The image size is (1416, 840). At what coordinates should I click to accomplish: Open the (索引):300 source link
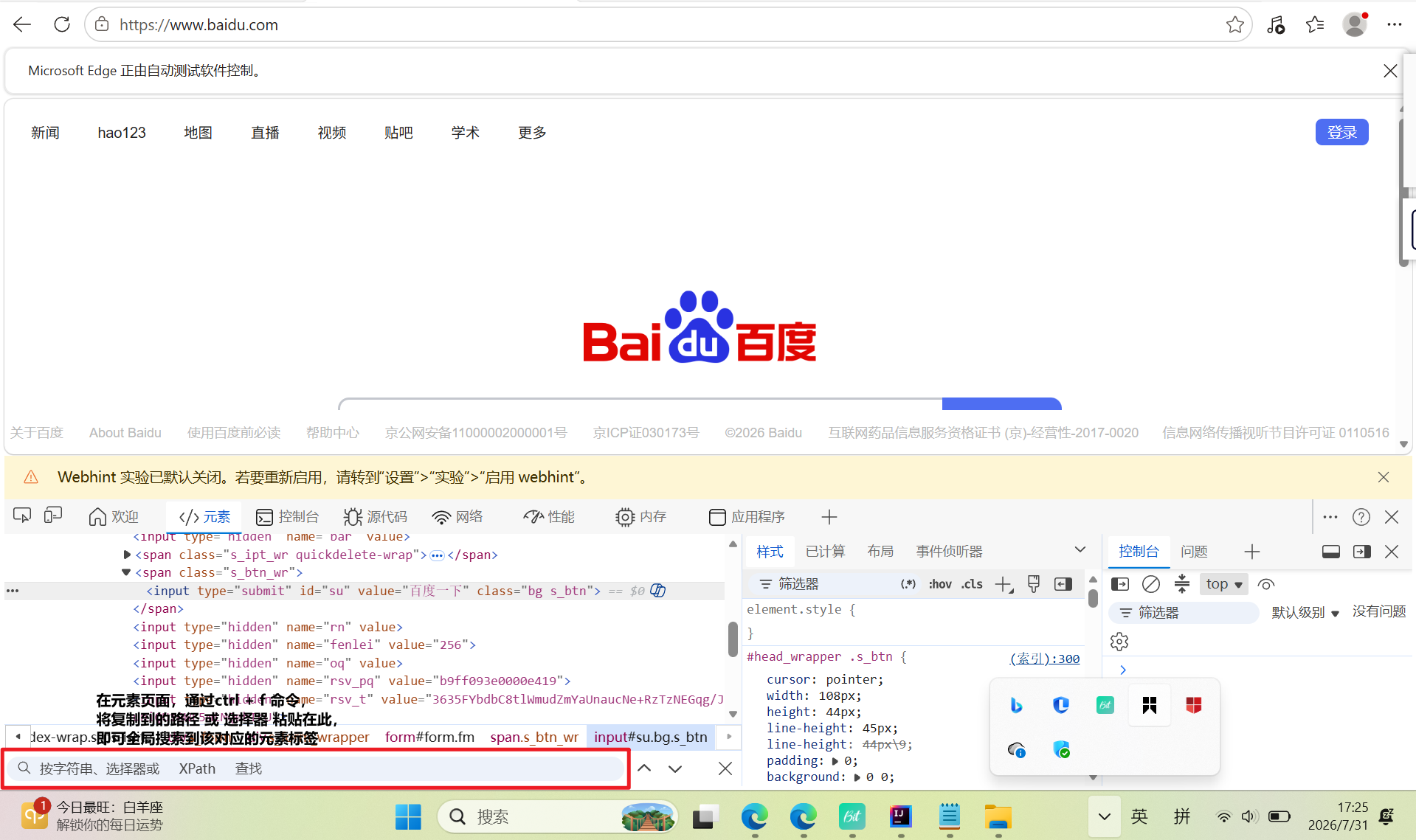[x=1044, y=659]
